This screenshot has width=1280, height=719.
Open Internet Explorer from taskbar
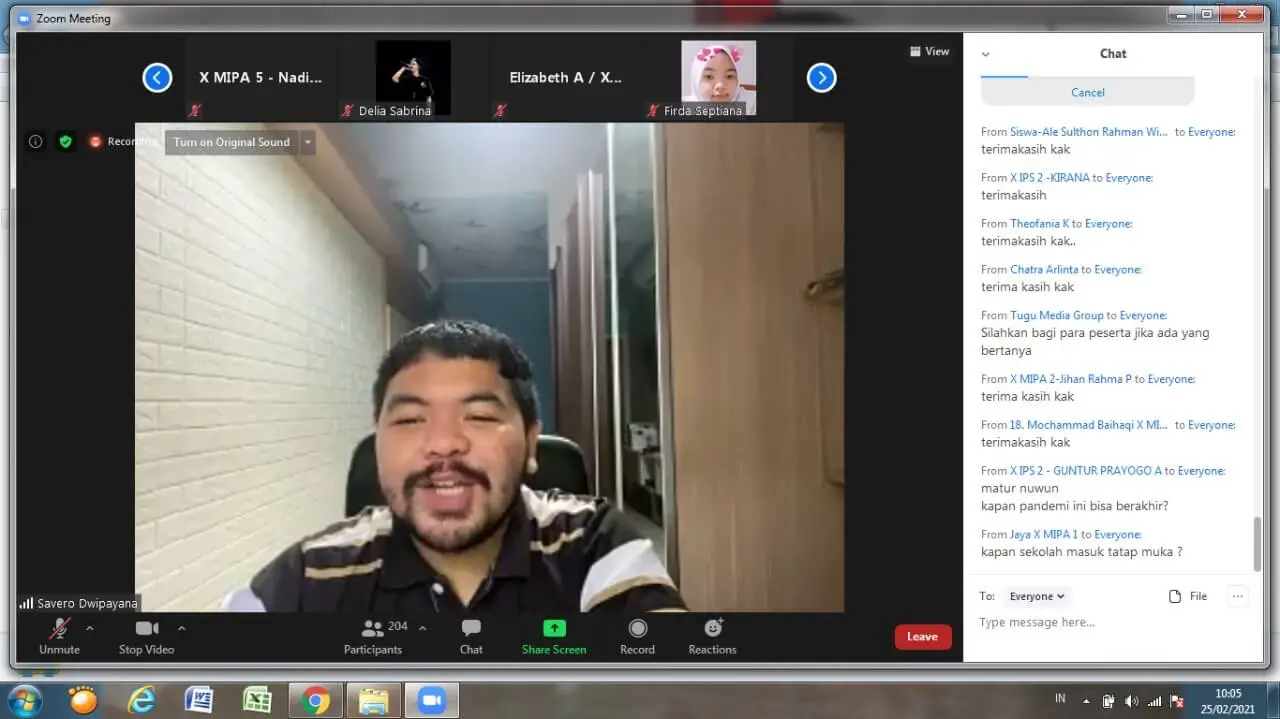tap(141, 700)
